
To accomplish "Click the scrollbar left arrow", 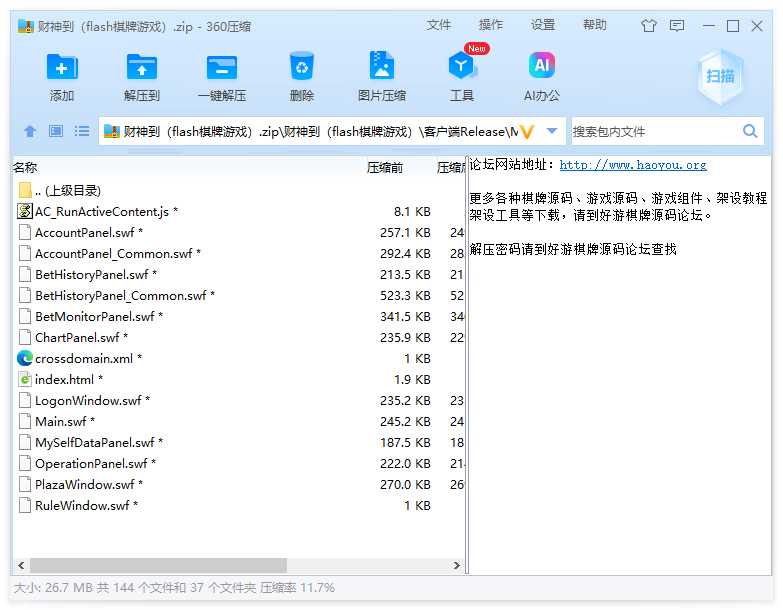I will (x=21, y=565).
